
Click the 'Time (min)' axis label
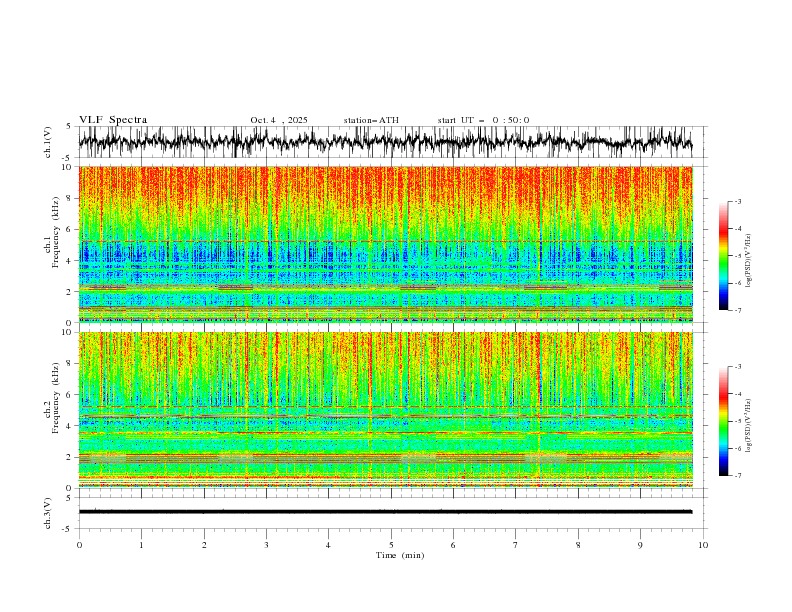click(x=400, y=555)
